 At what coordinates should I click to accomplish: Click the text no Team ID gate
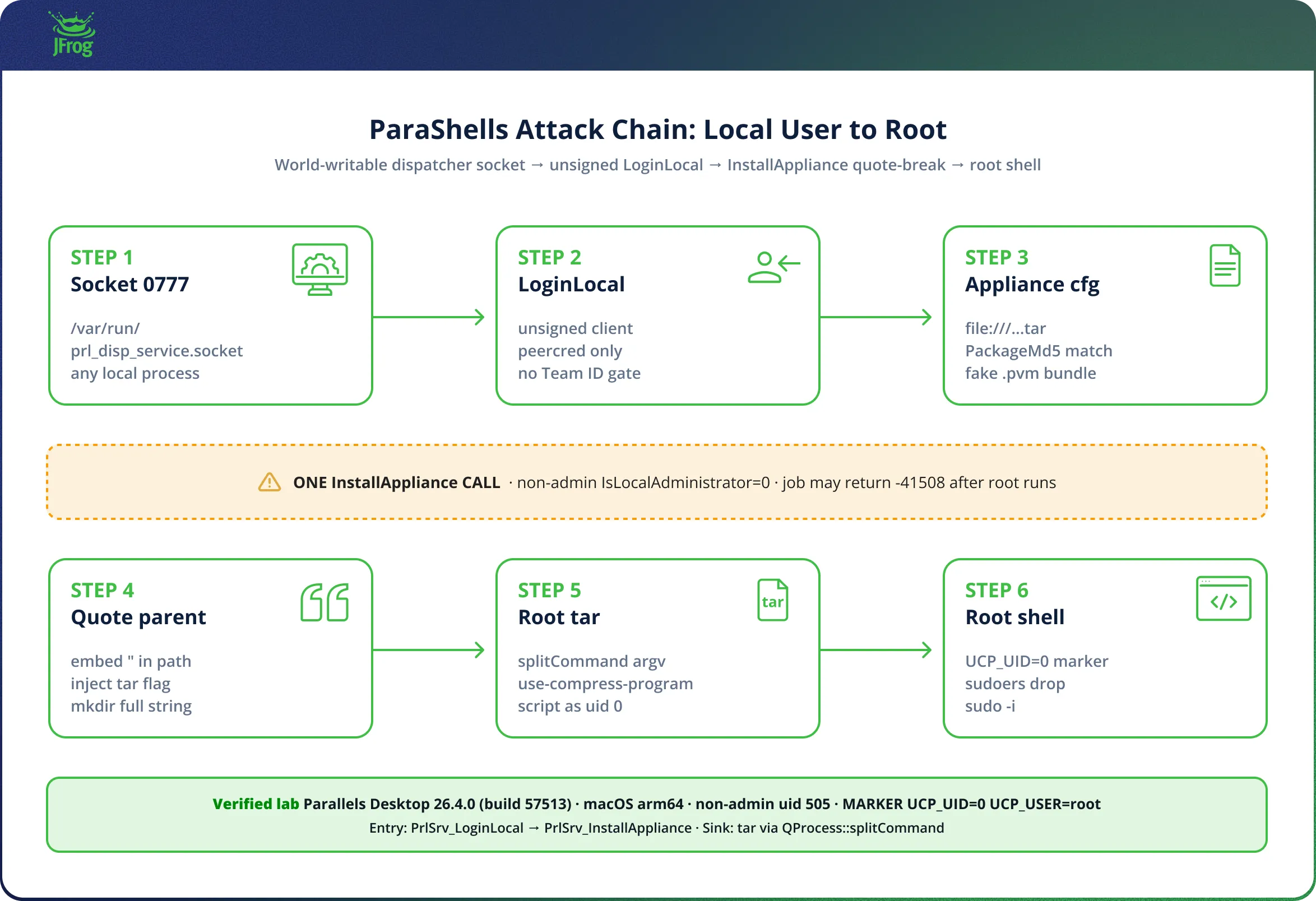click(580, 374)
